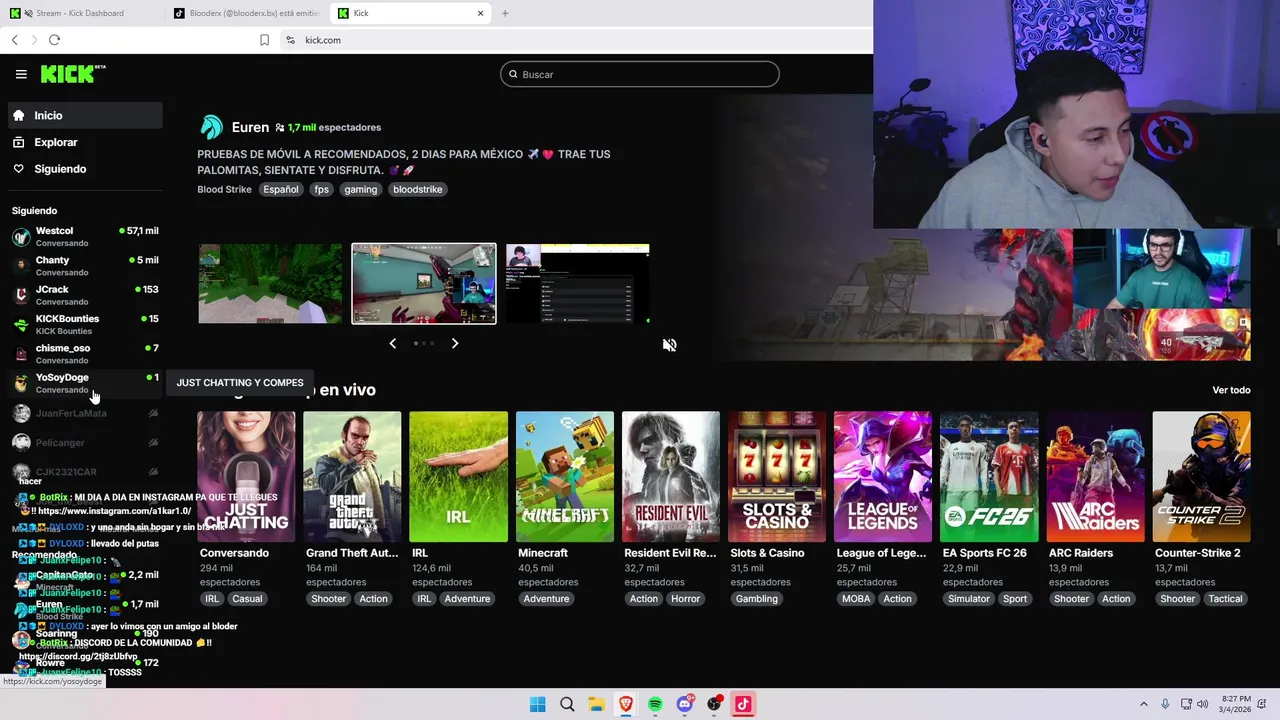Open Windows taskbar search

click(x=567, y=704)
